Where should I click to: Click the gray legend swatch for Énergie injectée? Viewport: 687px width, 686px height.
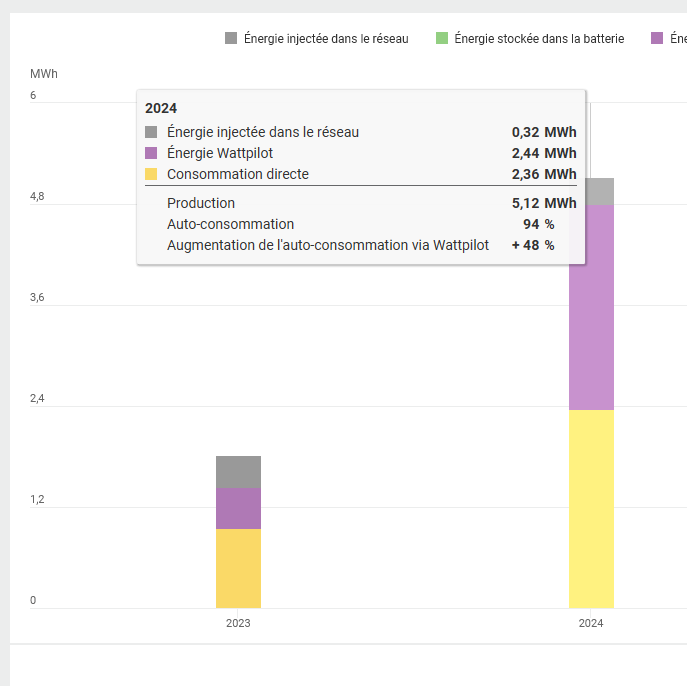pos(231,39)
